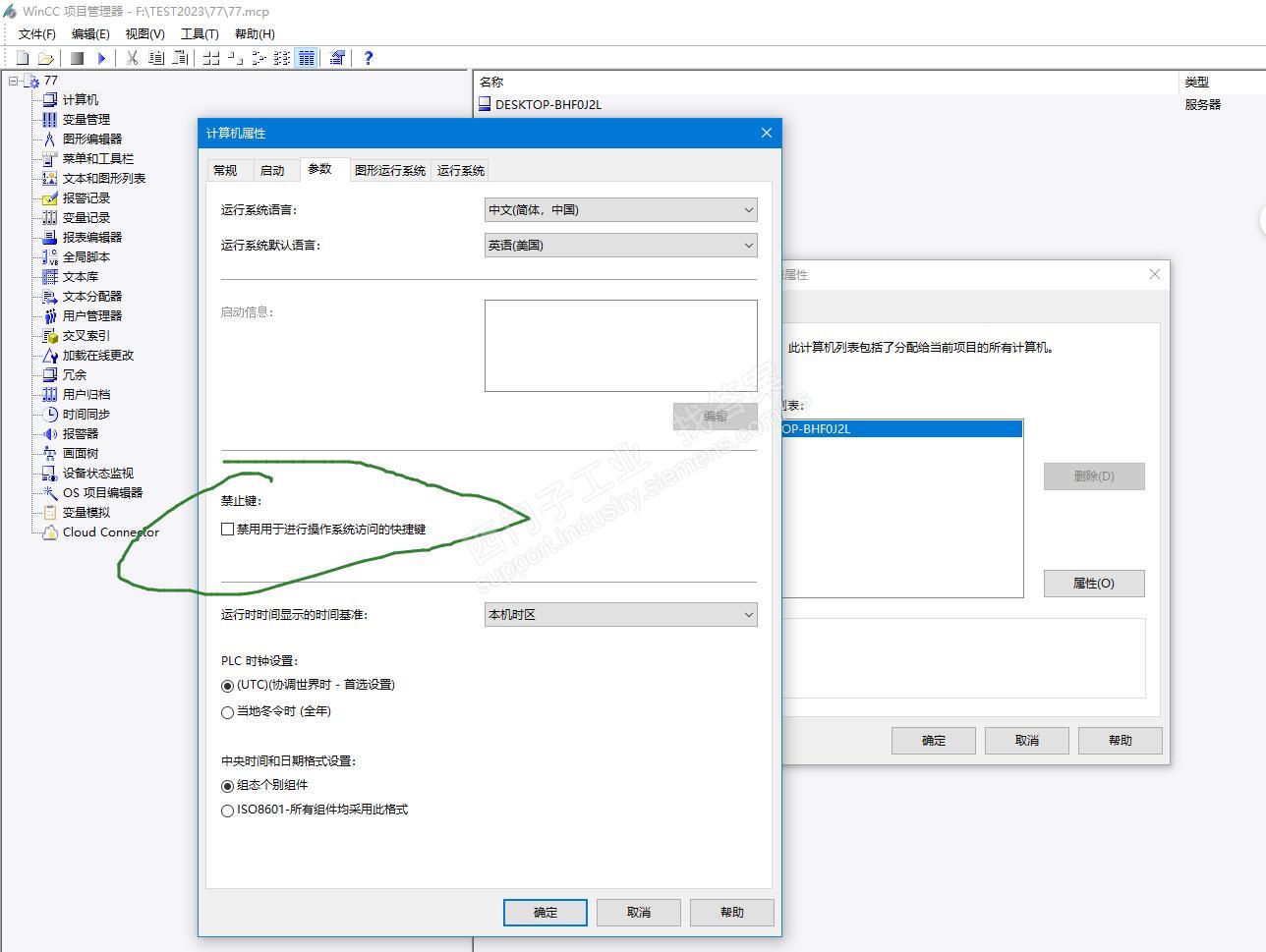Click the Copy toolbar icon
This screenshot has height=952, width=1266.
[x=156, y=58]
